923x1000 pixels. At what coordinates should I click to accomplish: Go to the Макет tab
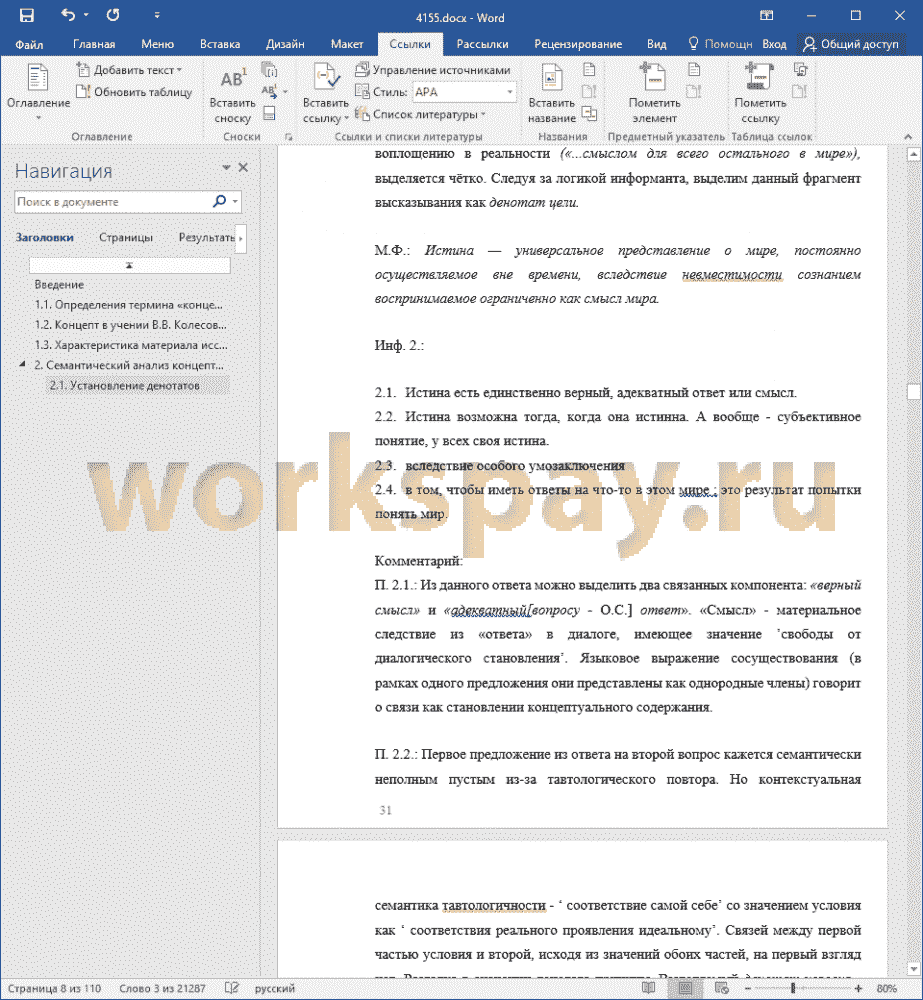[x=347, y=44]
